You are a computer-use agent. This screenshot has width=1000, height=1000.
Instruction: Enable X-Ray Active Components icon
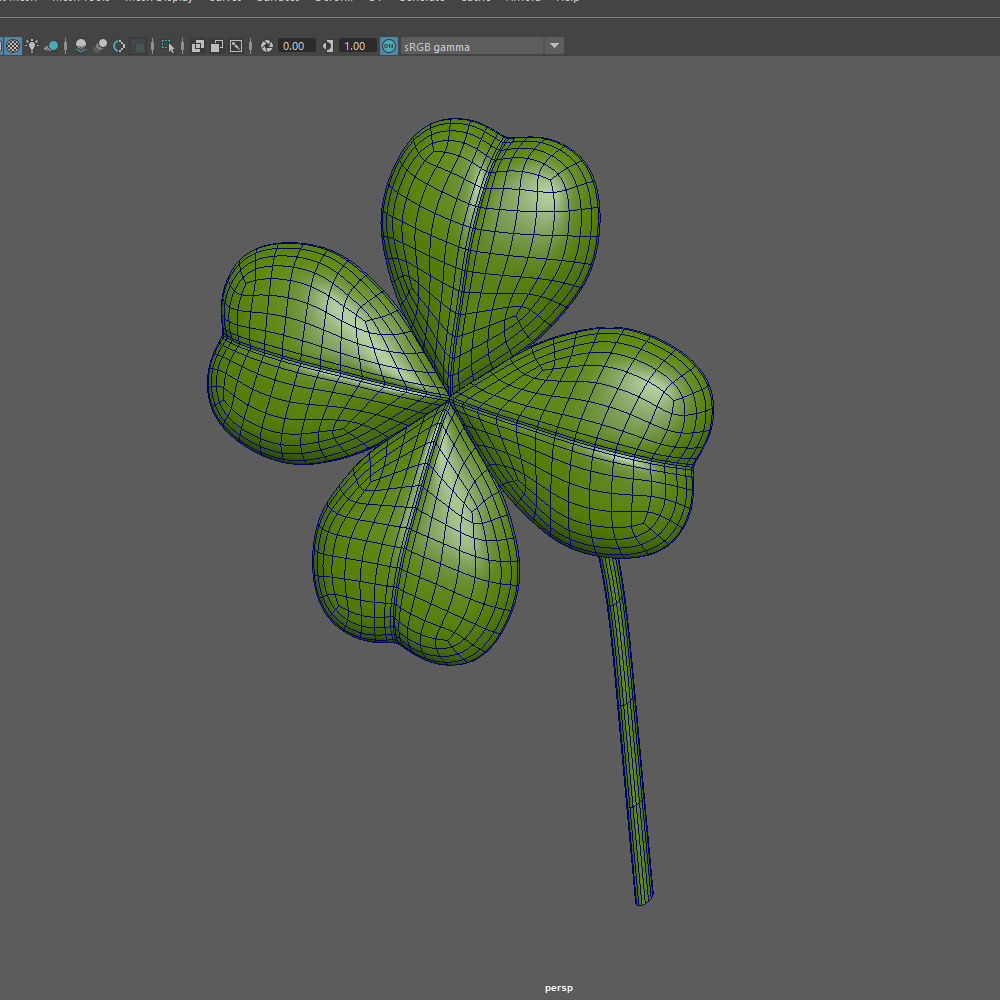[217, 46]
